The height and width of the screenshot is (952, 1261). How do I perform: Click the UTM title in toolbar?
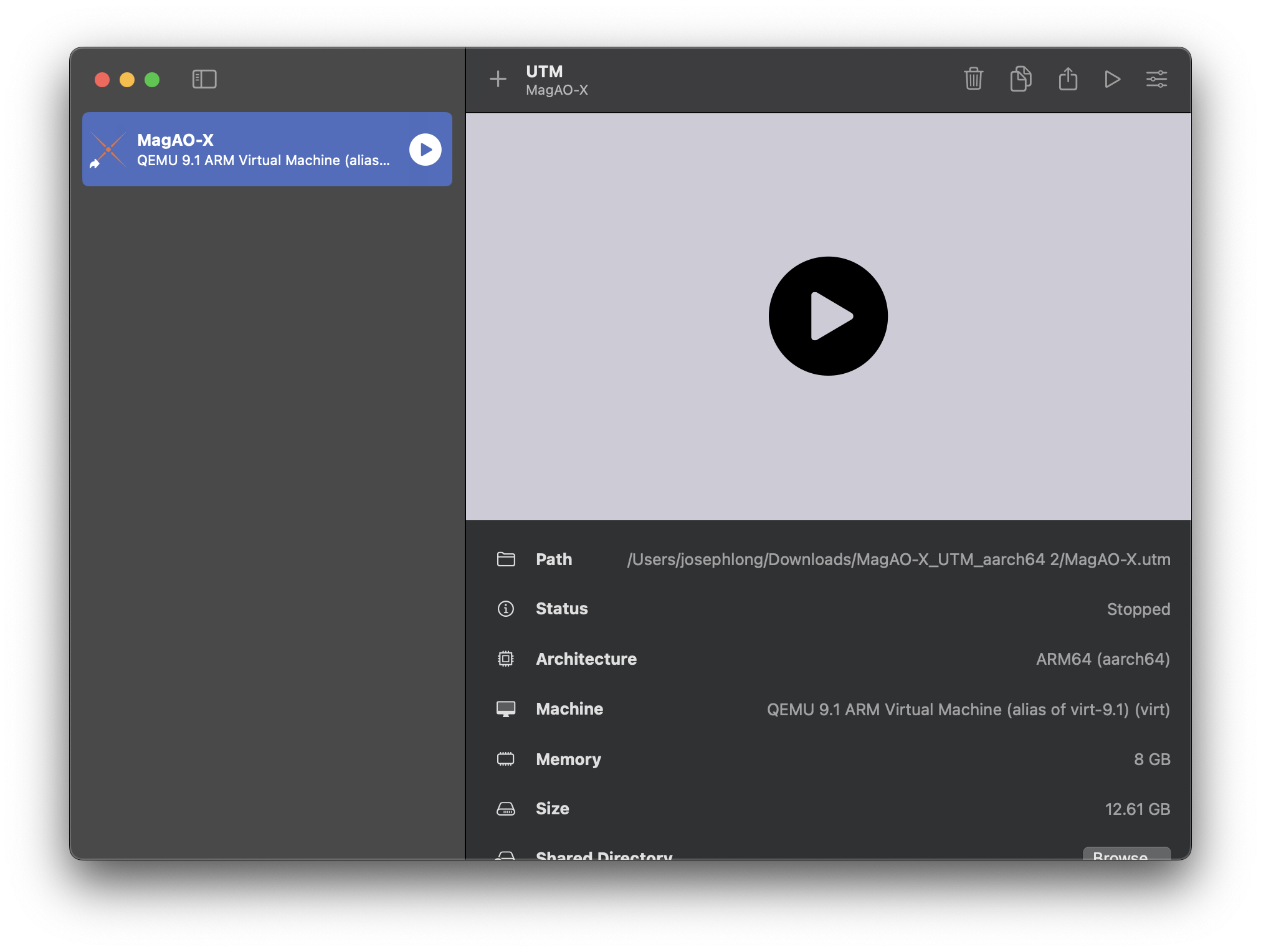(x=544, y=72)
